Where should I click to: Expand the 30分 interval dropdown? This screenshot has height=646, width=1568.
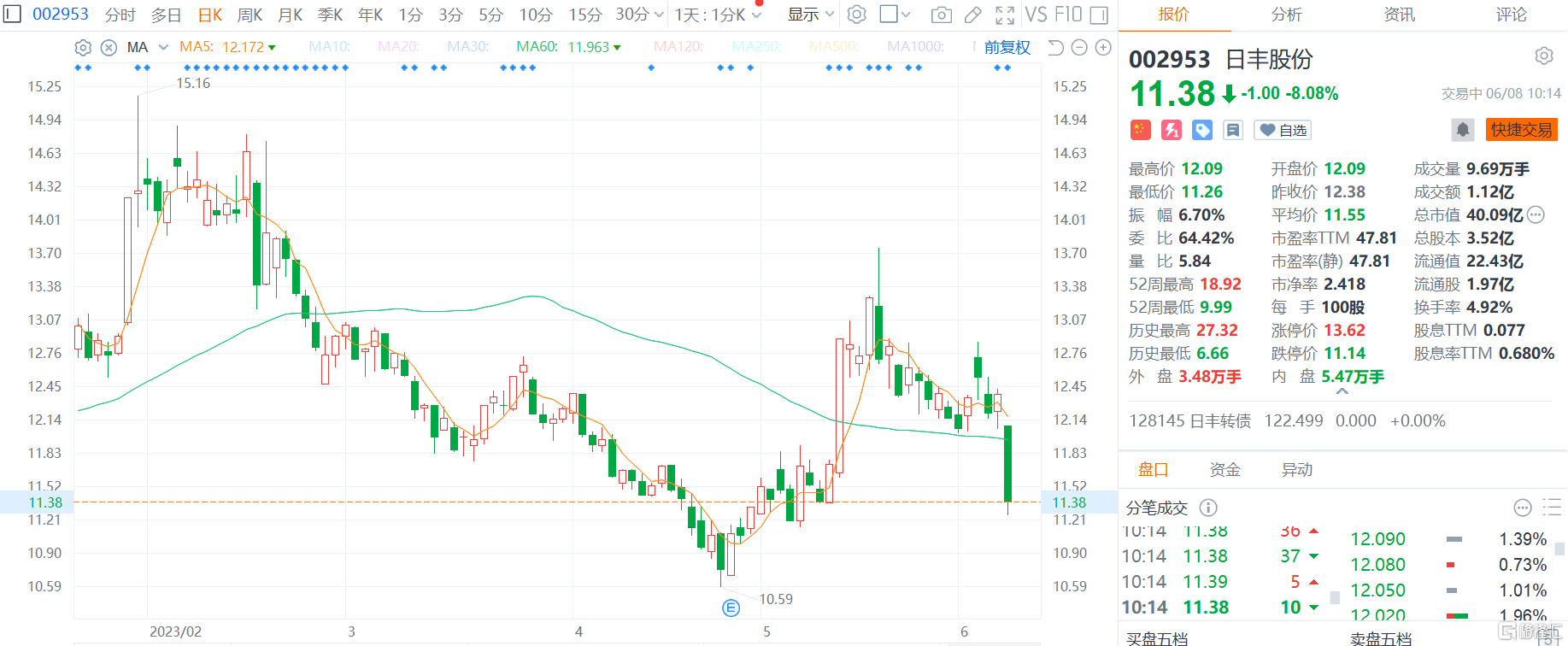pyautogui.click(x=658, y=15)
